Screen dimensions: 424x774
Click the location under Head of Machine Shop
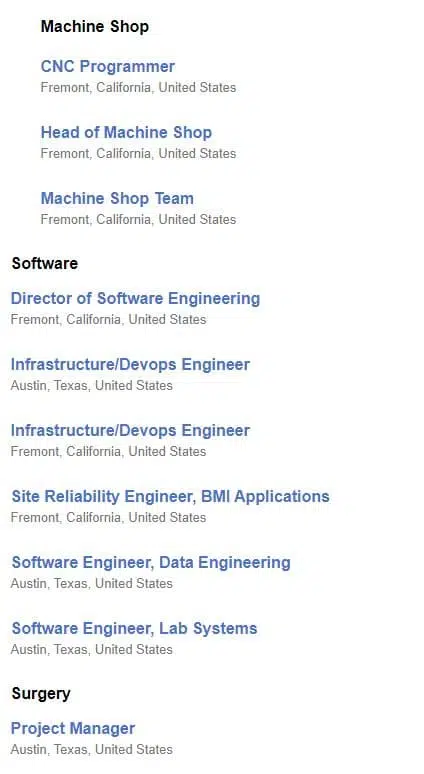coord(138,154)
